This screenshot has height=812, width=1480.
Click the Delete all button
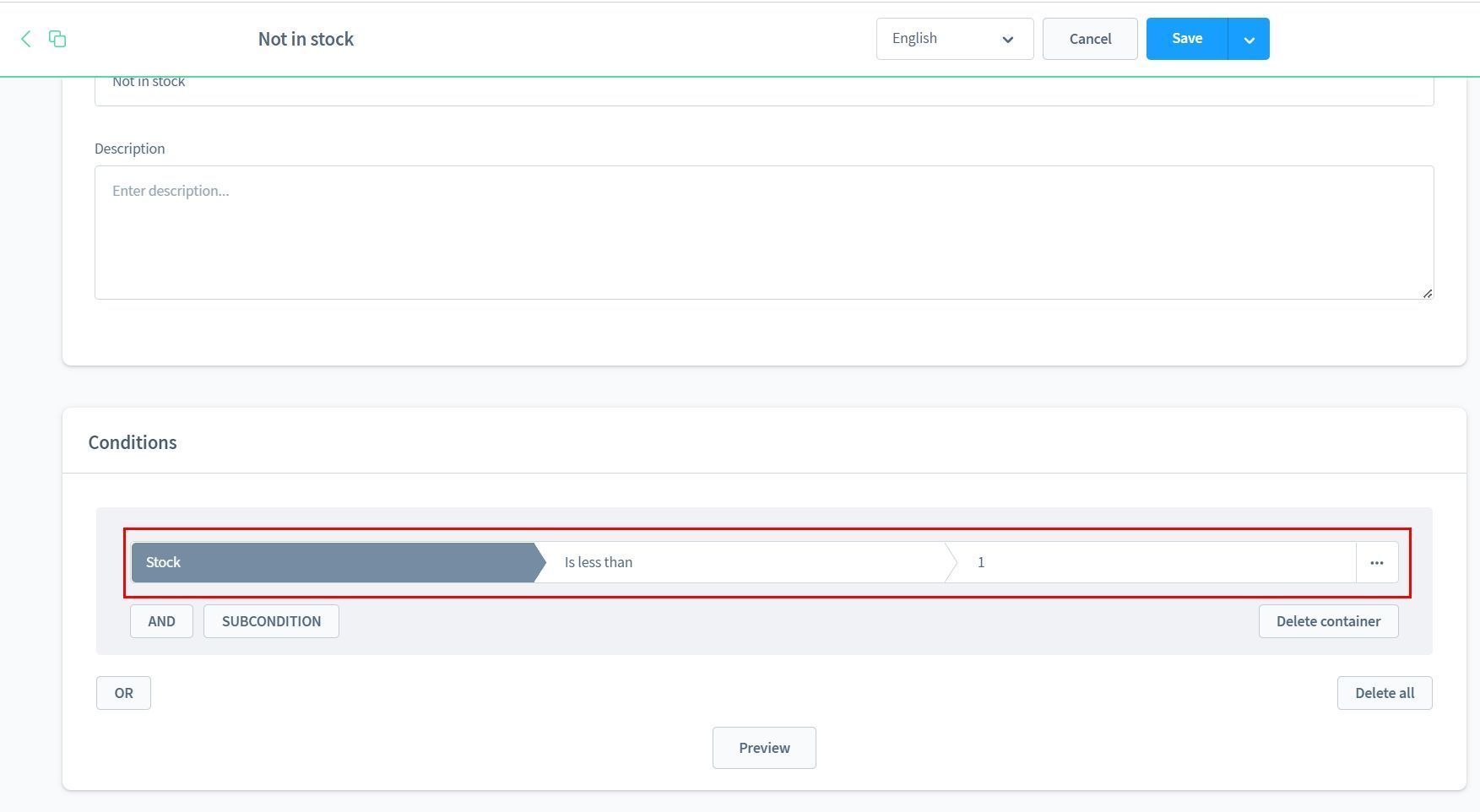(x=1384, y=693)
